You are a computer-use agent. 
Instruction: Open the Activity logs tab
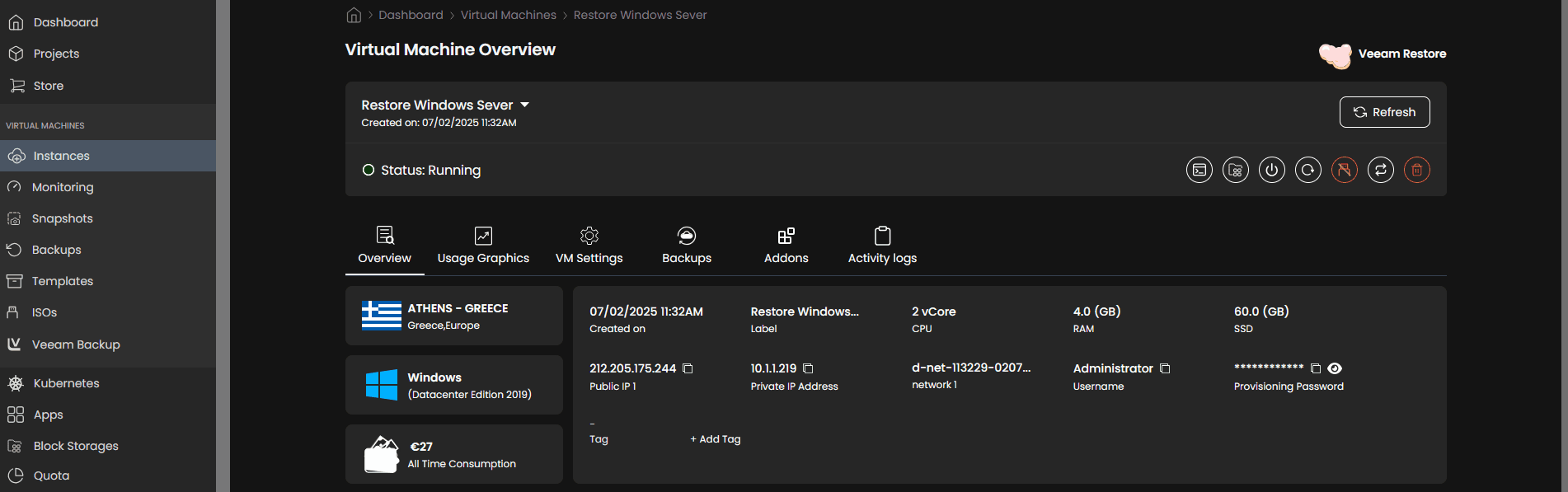882,246
